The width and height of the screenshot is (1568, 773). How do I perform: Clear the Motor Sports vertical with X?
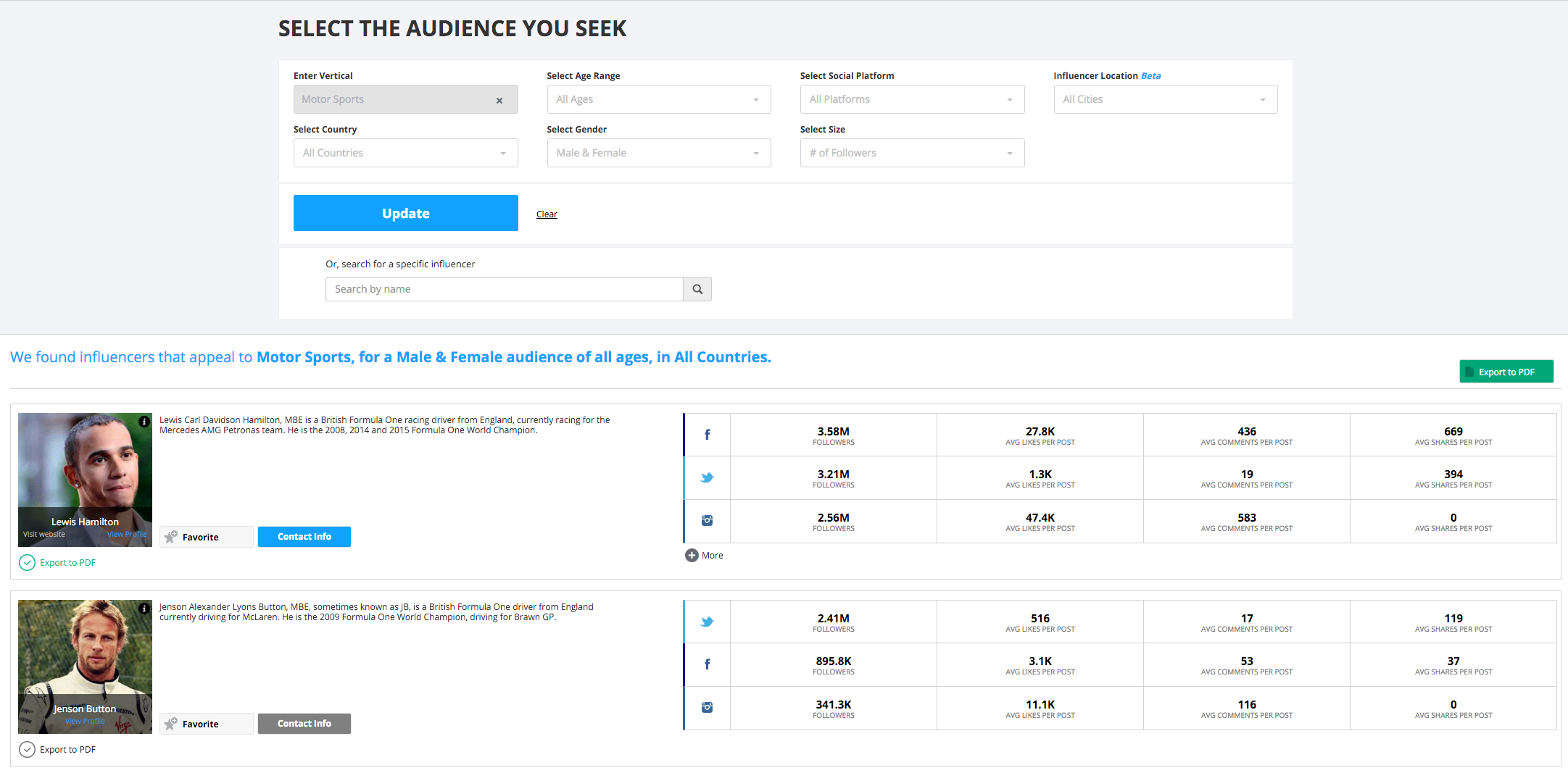499,101
